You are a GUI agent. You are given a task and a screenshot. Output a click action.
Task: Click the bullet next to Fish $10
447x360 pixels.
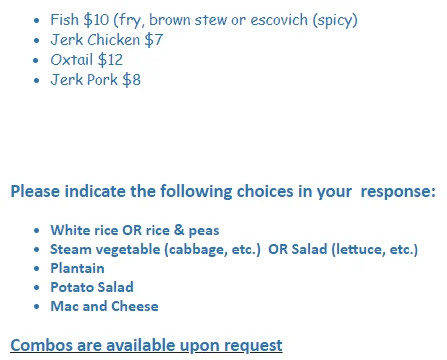tap(37, 21)
